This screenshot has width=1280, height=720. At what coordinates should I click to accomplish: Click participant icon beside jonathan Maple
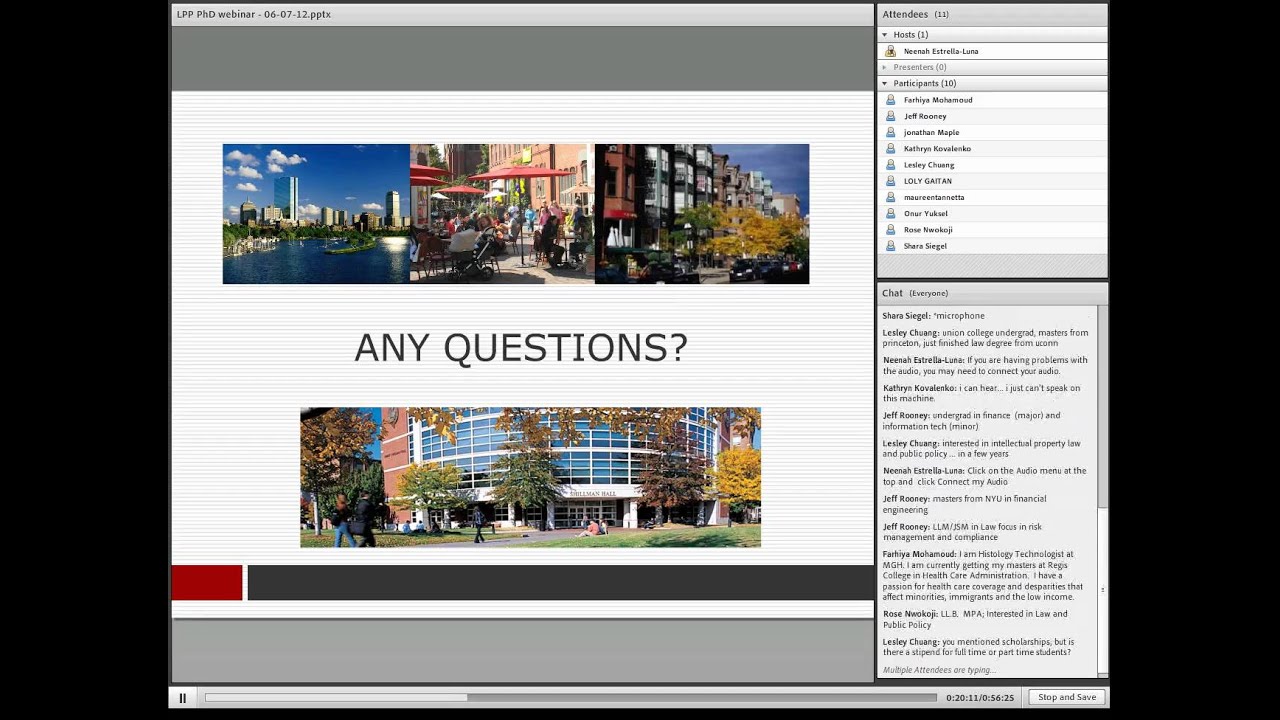(890, 132)
